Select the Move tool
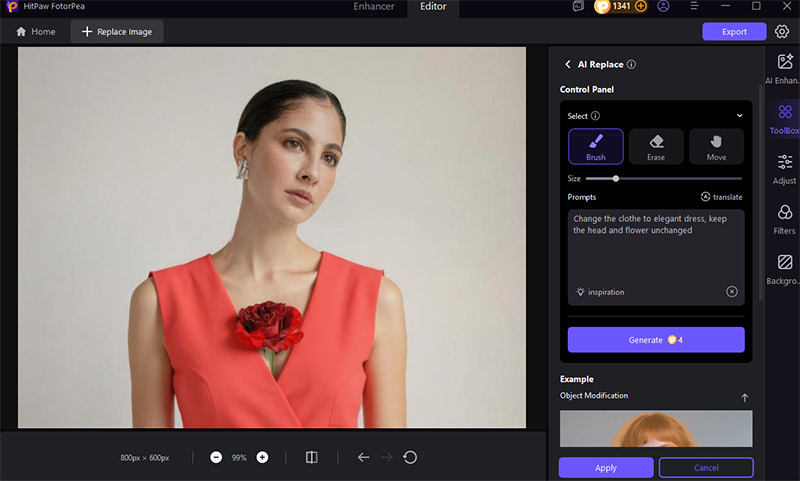The width and height of the screenshot is (800, 481). click(716, 146)
